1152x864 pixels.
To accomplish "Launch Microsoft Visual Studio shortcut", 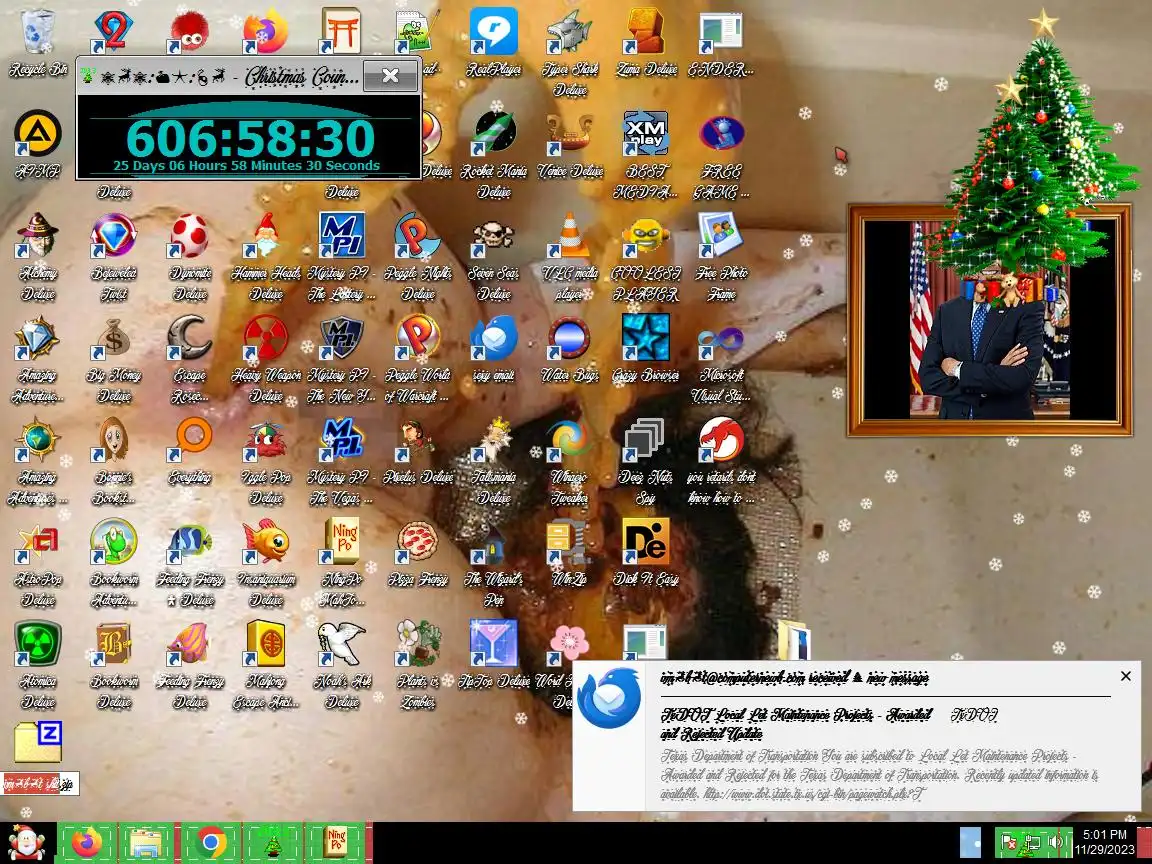I will coord(722,359).
